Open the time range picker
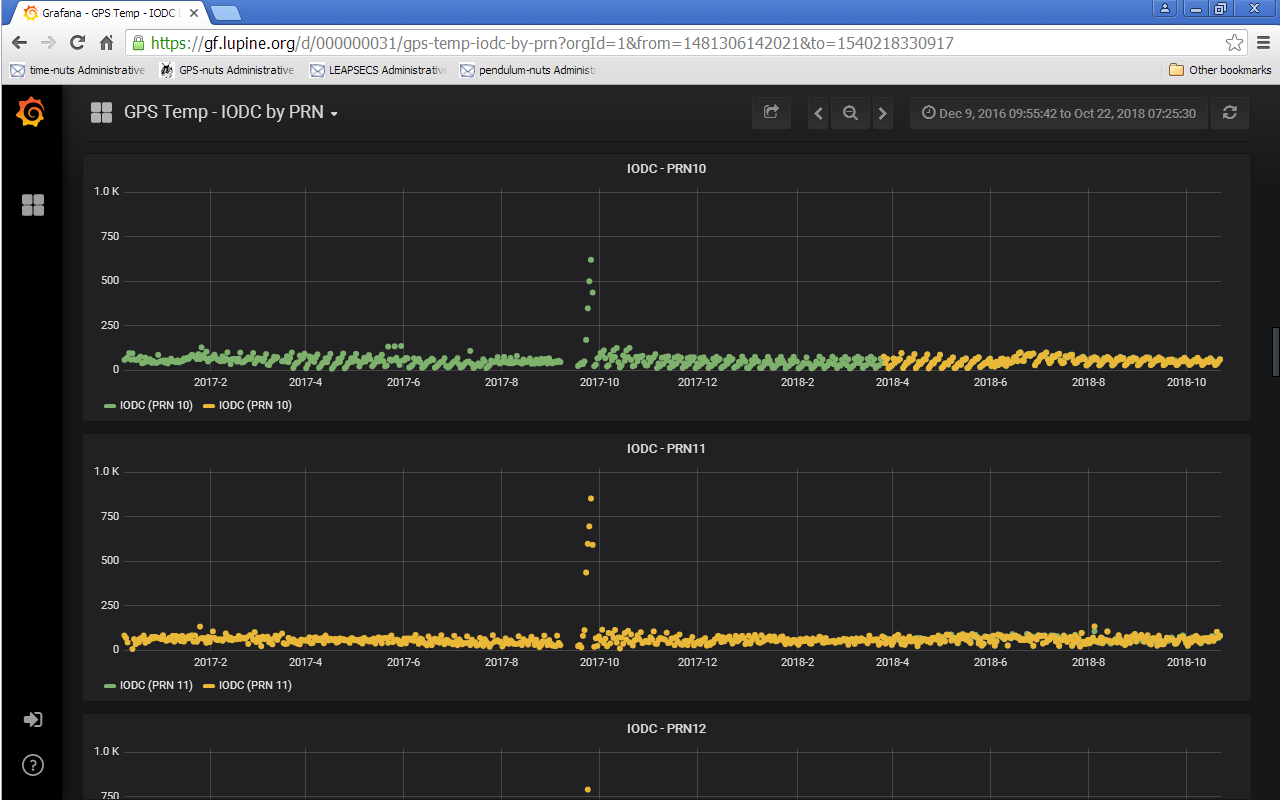This screenshot has height=800, width=1280. point(1058,113)
